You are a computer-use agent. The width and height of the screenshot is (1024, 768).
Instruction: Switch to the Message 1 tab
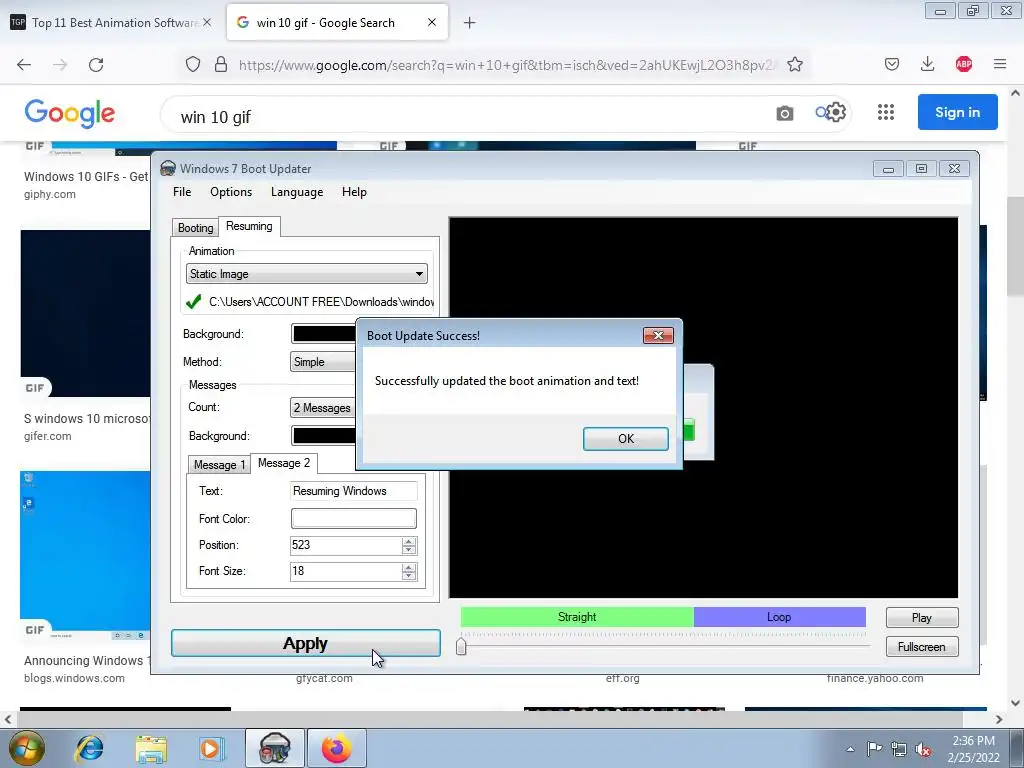pos(219,464)
